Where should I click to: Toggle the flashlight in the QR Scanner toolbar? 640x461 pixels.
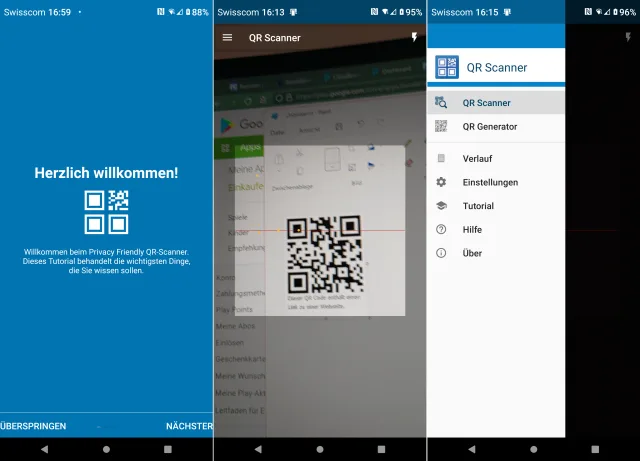(414, 37)
